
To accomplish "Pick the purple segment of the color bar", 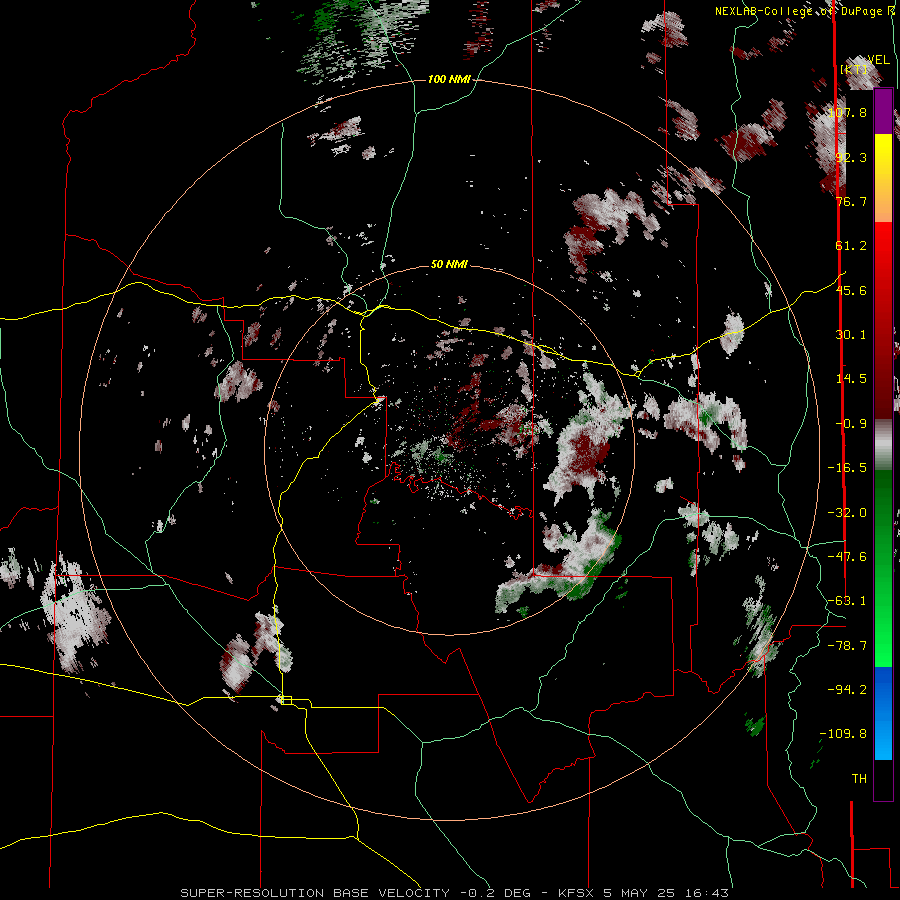I will tap(883, 112).
